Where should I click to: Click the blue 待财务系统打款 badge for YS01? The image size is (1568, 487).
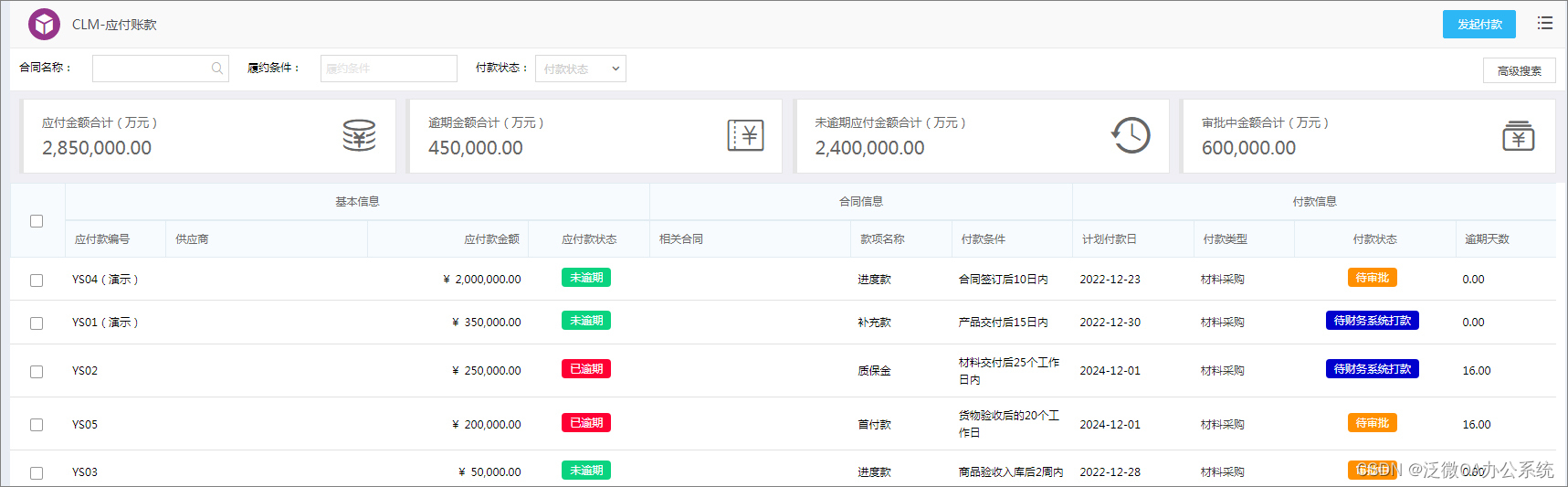click(1372, 321)
